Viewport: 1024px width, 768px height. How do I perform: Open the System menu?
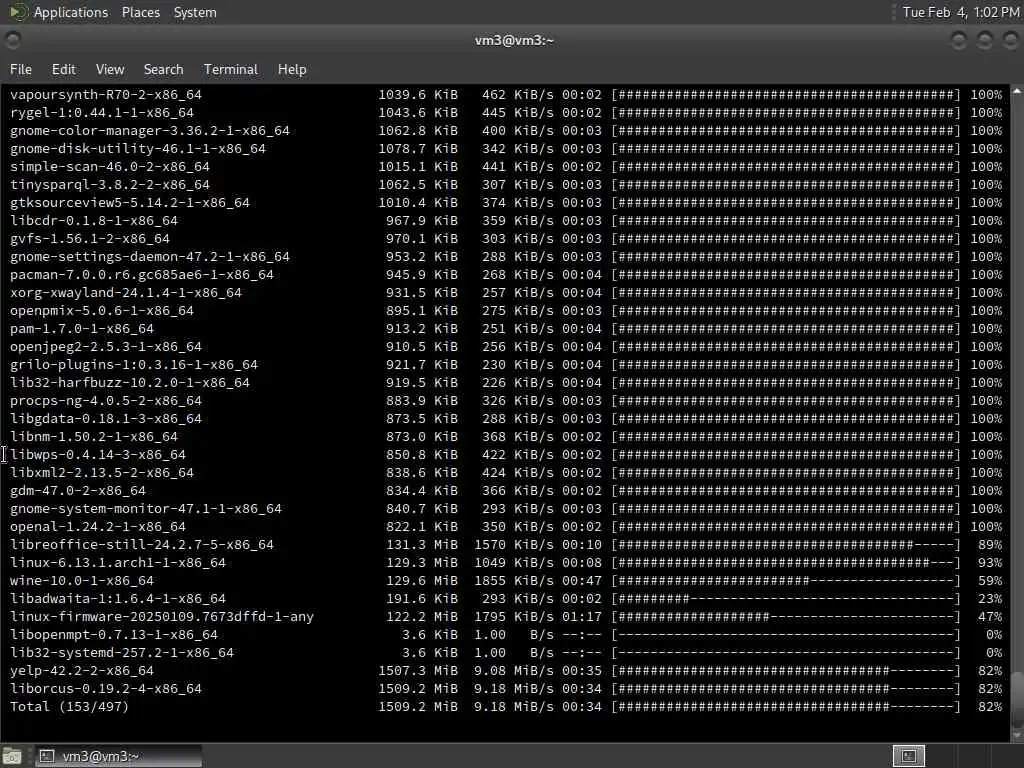(195, 12)
